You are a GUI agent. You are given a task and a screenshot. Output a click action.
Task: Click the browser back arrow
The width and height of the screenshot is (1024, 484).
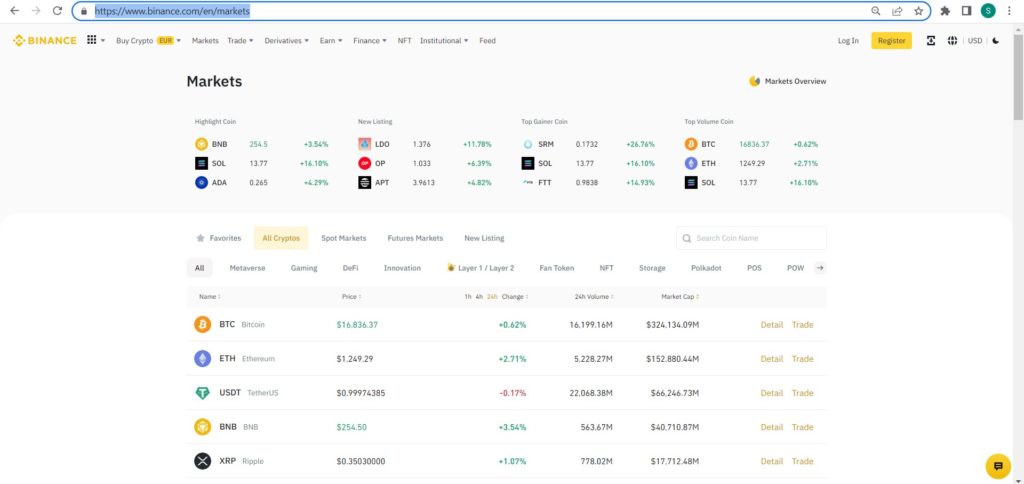[14, 11]
